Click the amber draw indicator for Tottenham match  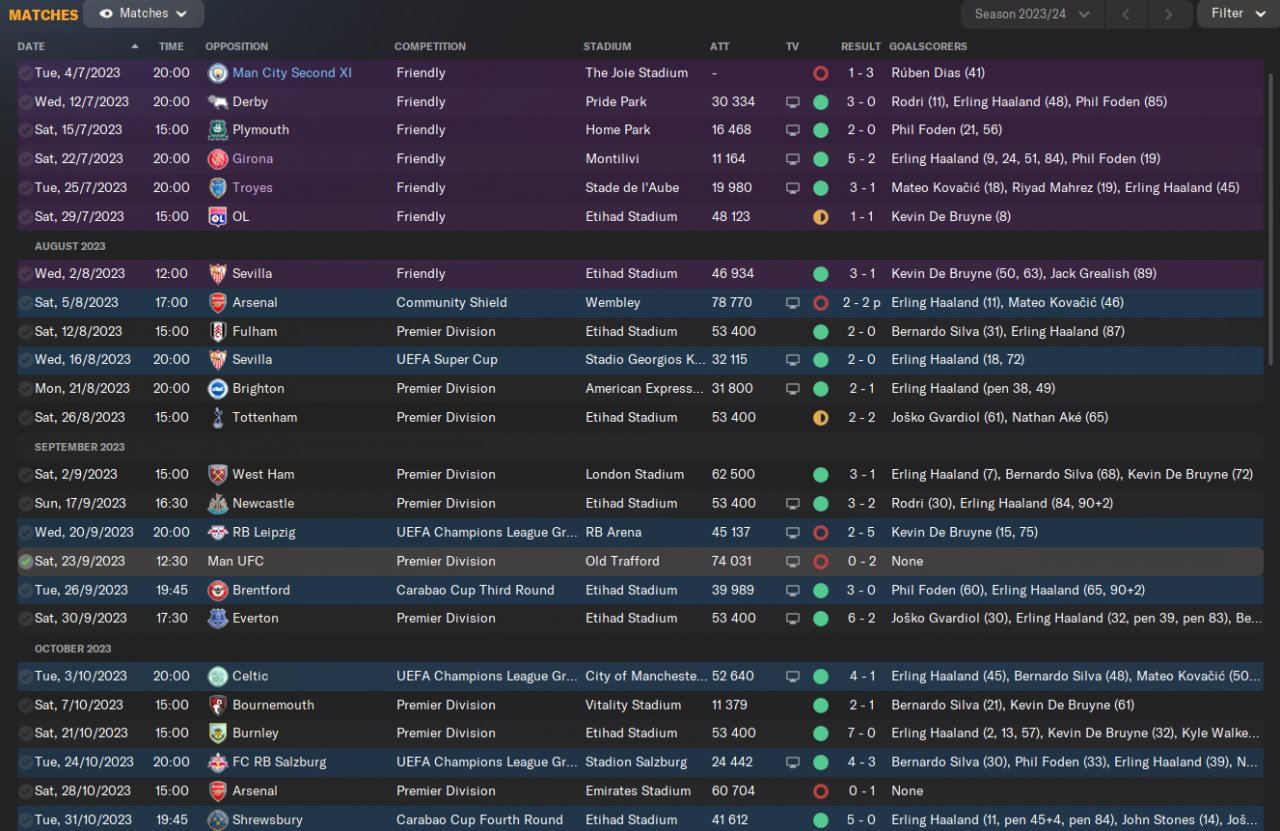[821, 418]
